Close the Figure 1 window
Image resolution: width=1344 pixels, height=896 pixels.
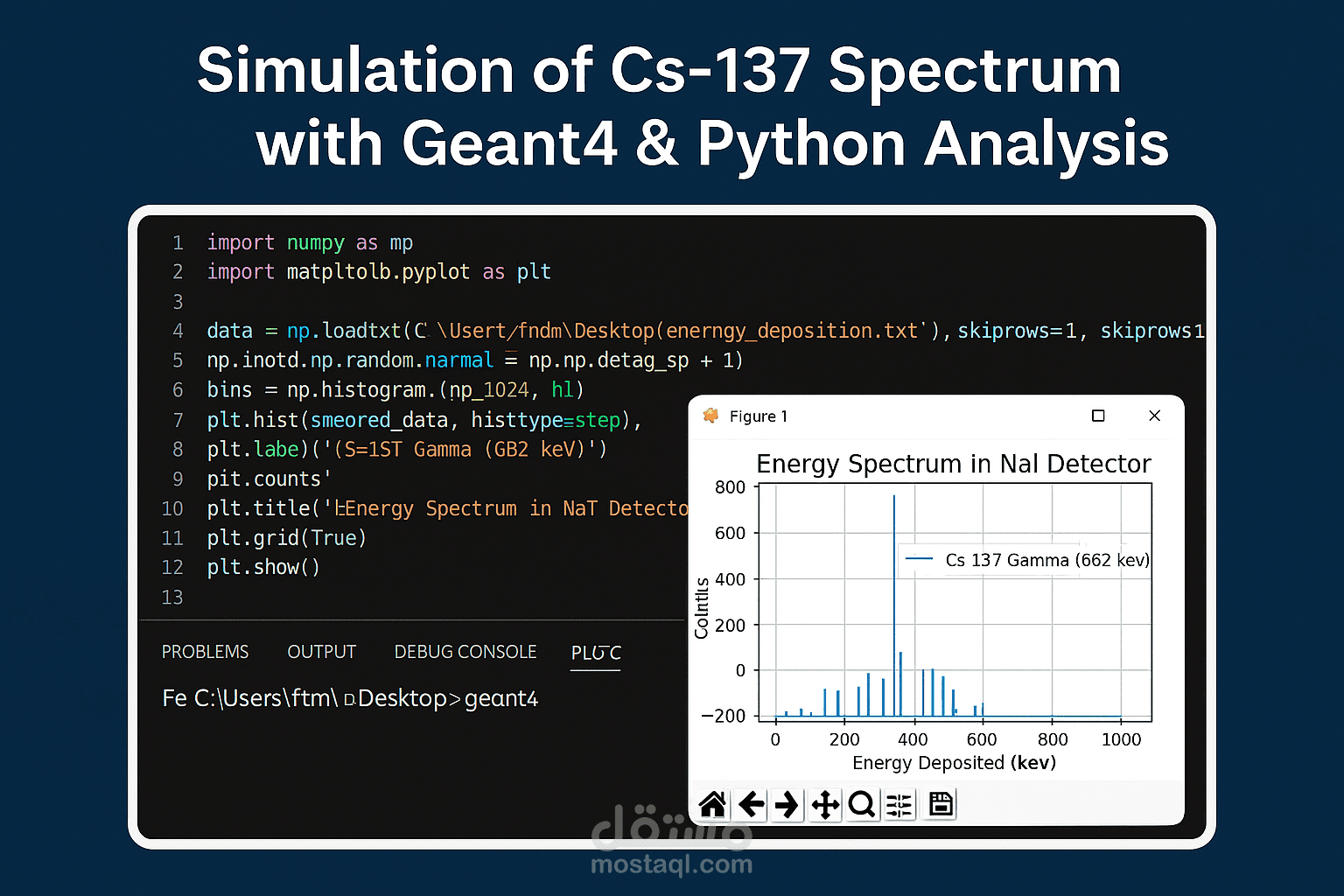click(x=1154, y=416)
